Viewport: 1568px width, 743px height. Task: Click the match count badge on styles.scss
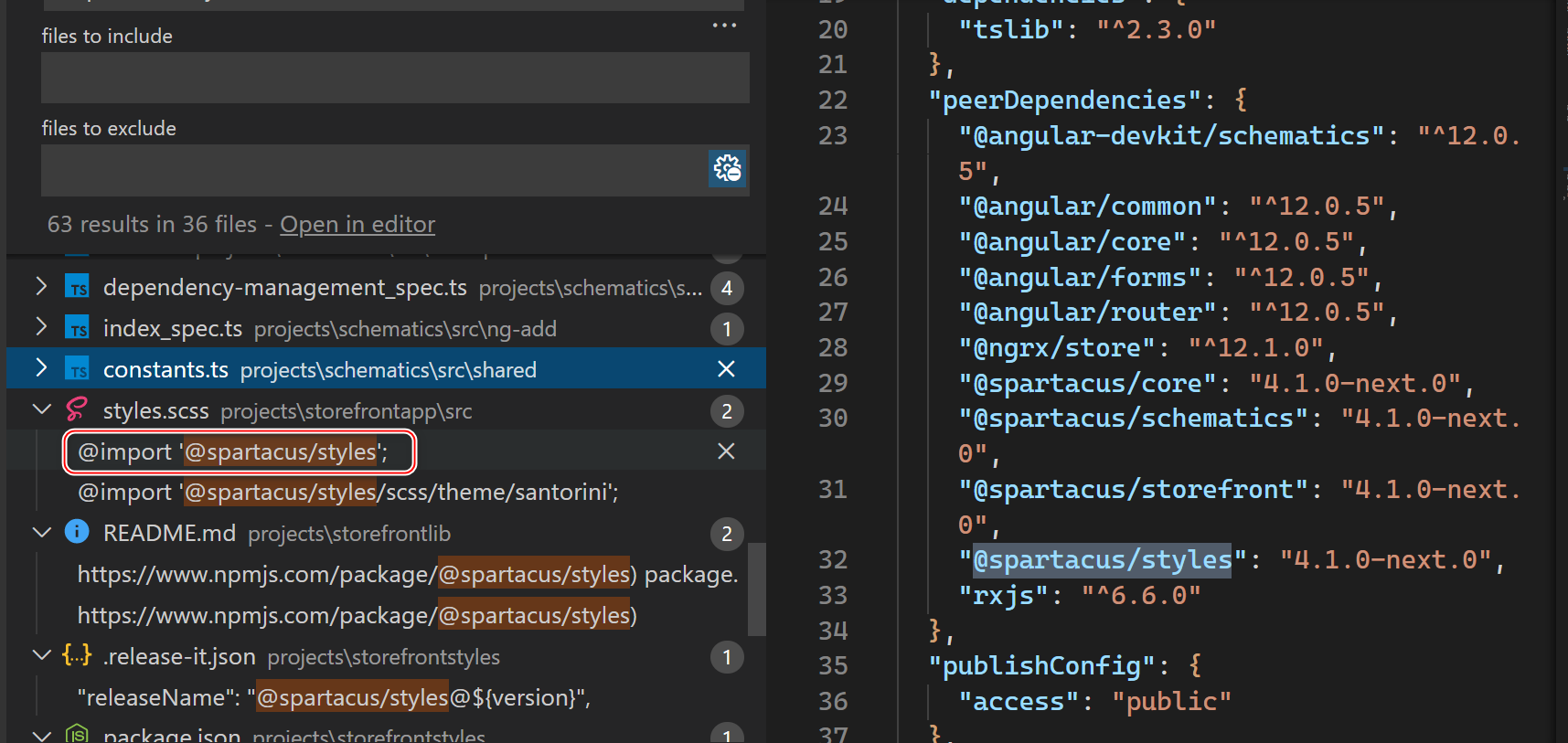coord(727,411)
